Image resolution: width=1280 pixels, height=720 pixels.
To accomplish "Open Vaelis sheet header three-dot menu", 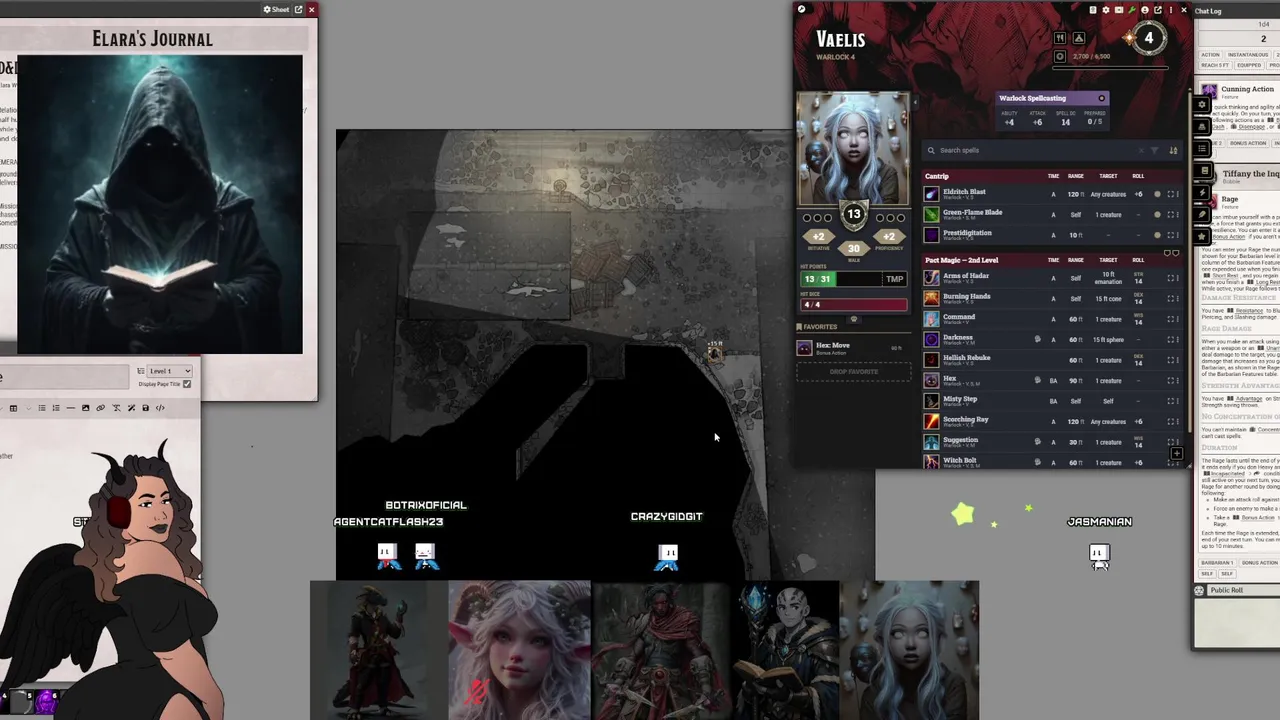I will coord(1171,10).
